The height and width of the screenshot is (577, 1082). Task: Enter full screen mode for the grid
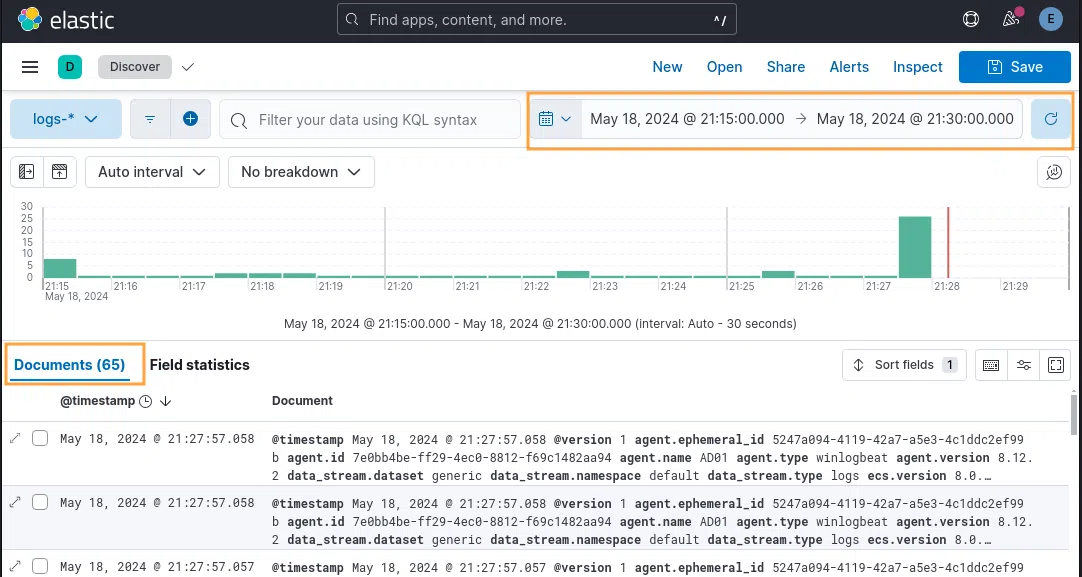click(1056, 365)
